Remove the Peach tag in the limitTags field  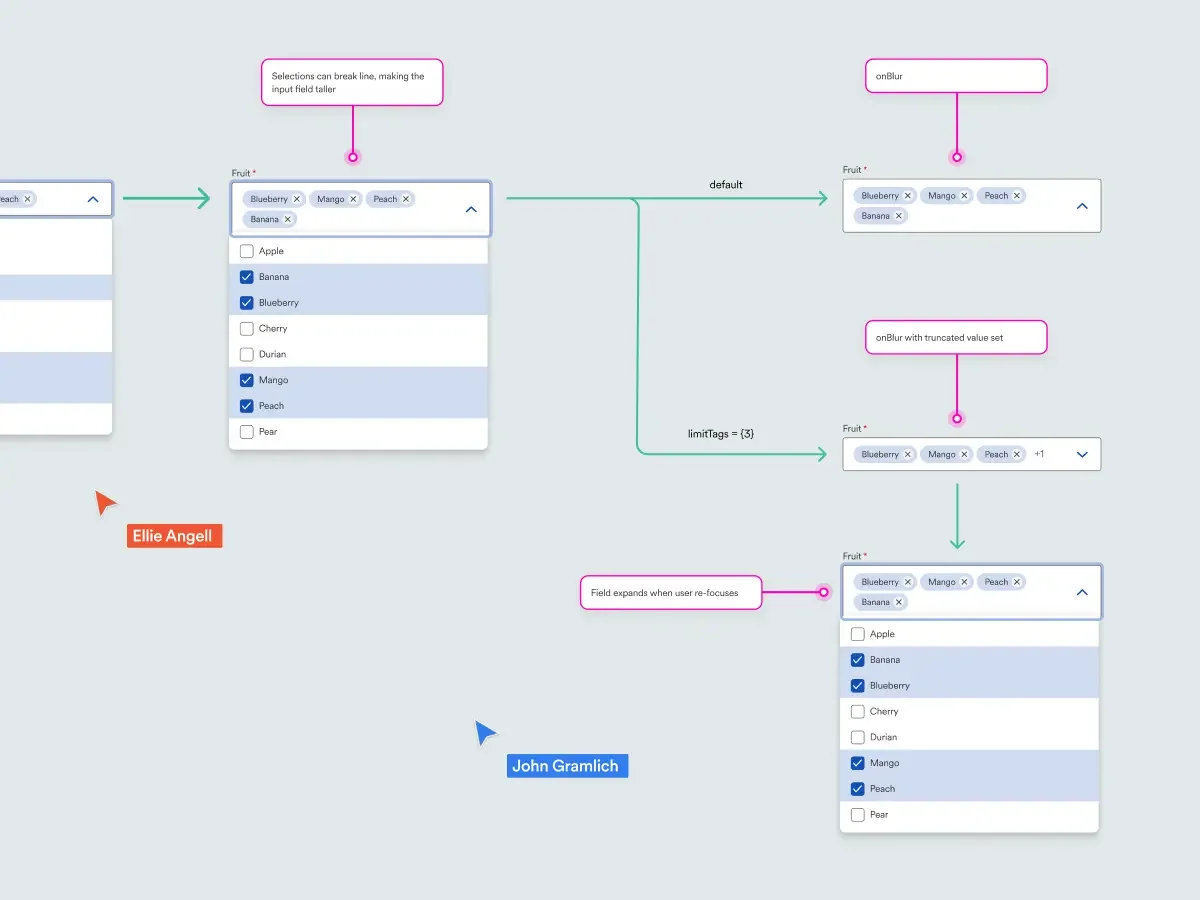[1017, 454]
